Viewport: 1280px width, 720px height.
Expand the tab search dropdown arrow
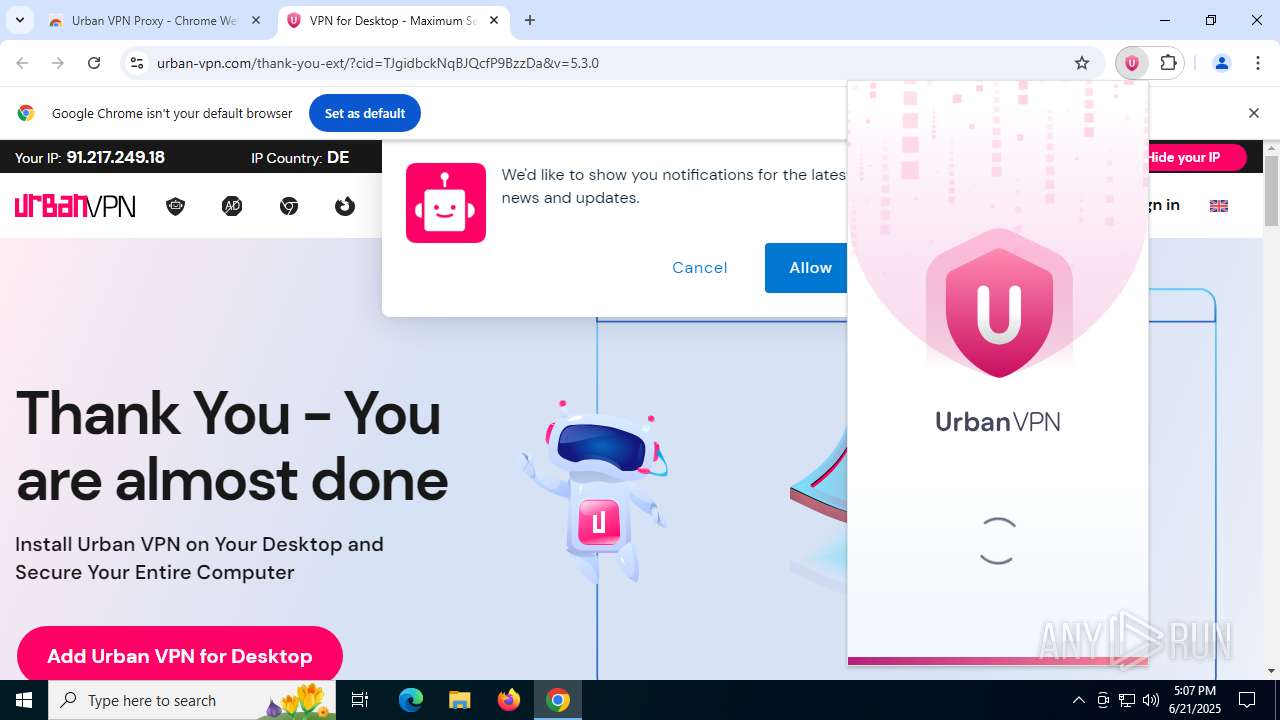coord(19,20)
